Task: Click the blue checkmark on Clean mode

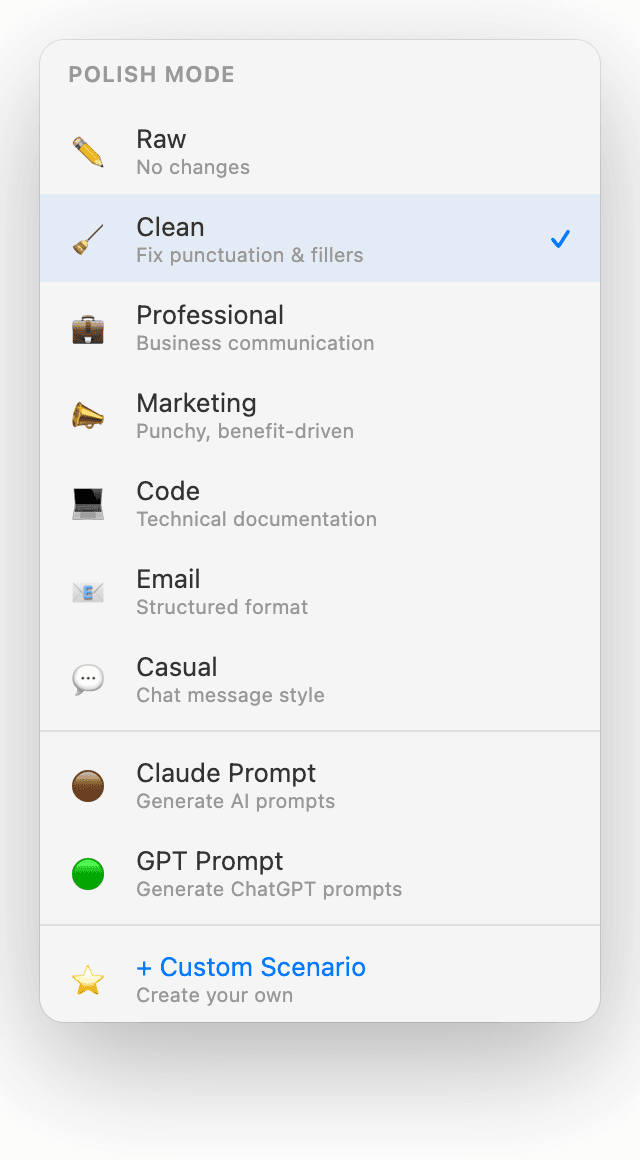Action: [560, 239]
